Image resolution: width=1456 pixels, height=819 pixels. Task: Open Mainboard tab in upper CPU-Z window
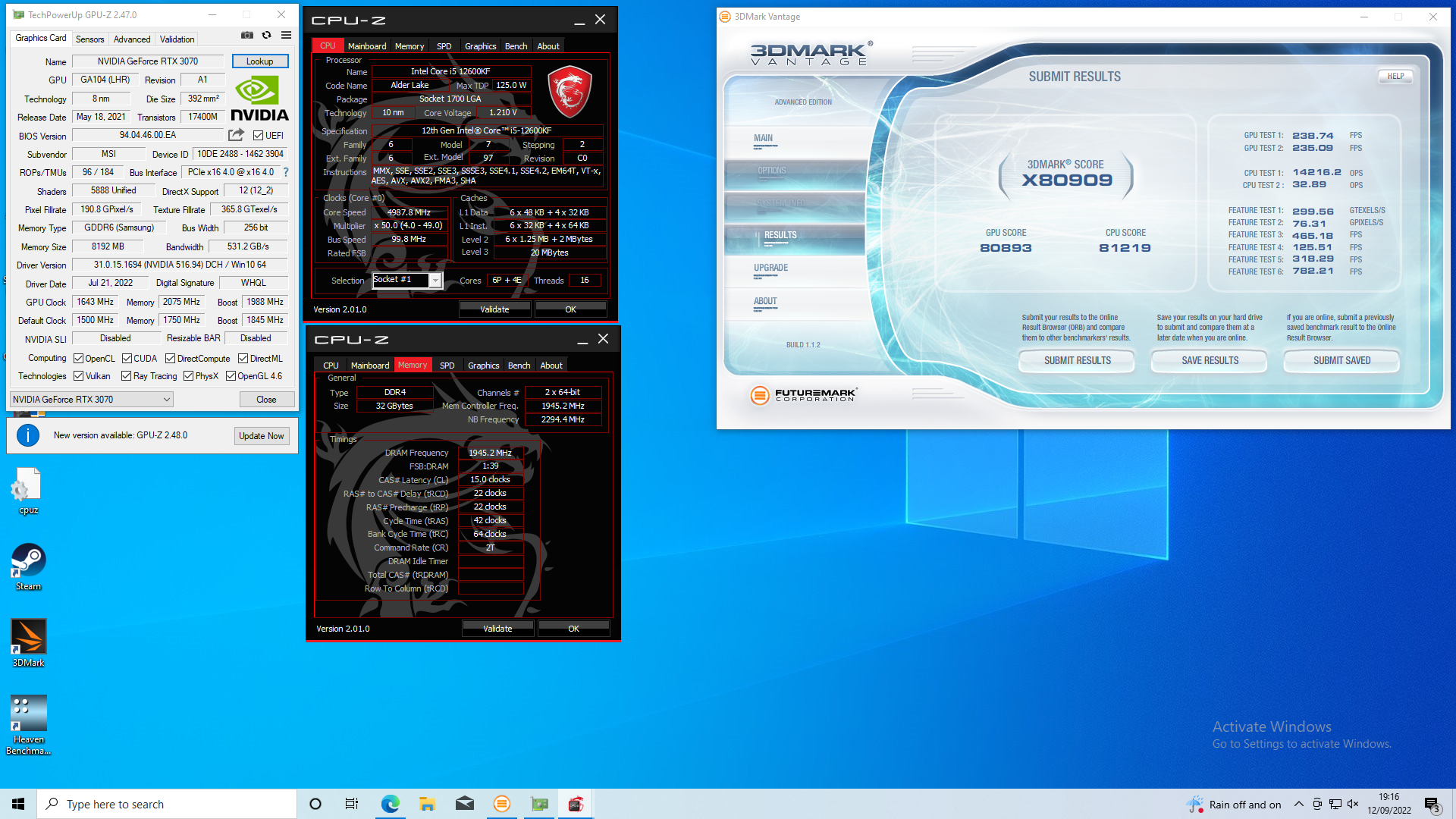click(x=367, y=46)
